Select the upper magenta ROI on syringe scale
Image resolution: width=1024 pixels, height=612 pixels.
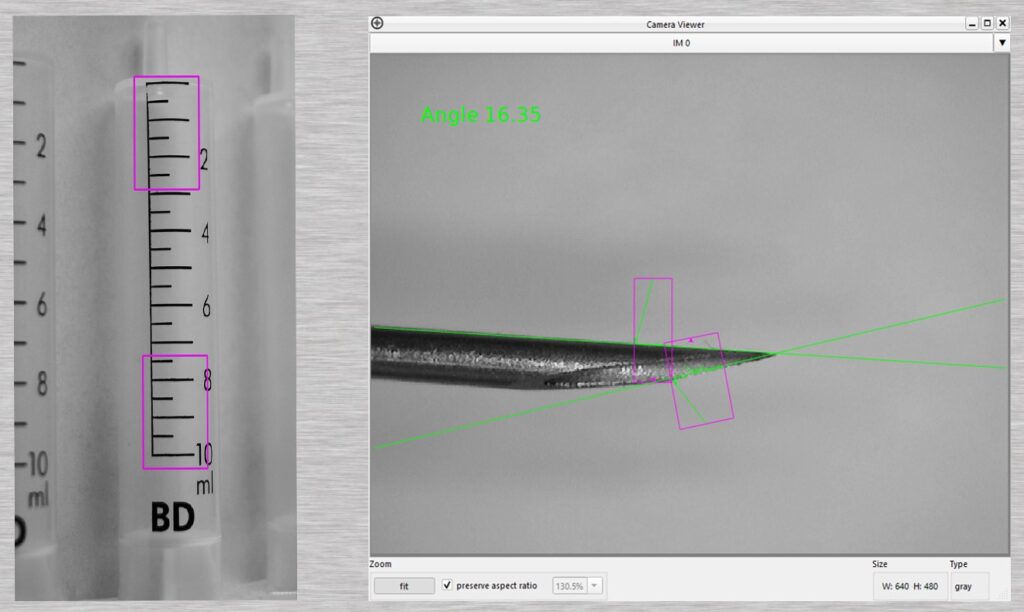[x=167, y=133]
